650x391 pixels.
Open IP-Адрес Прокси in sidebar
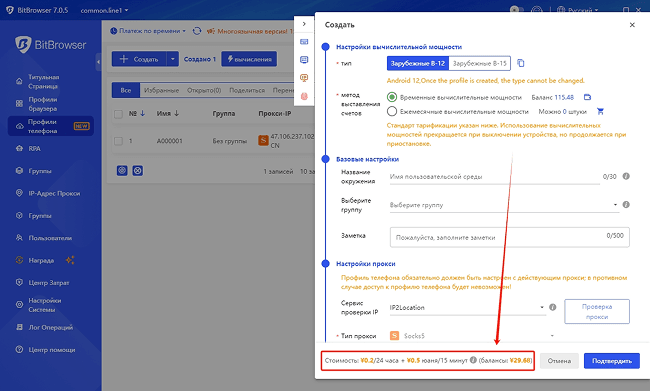pyautogui.click(x=54, y=193)
